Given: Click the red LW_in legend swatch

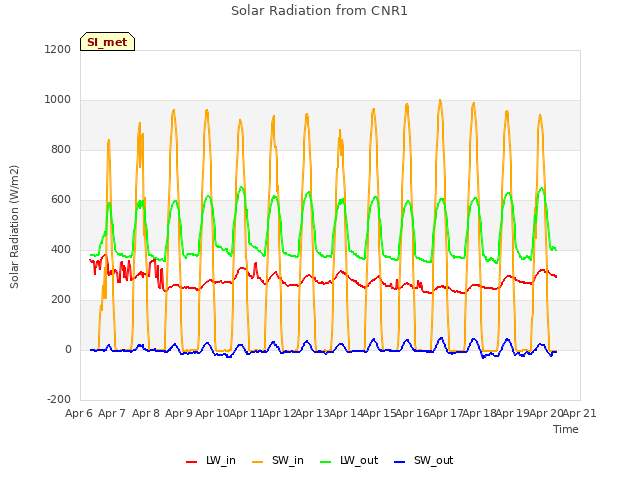Looking at the screenshot, I should (x=191, y=462).
